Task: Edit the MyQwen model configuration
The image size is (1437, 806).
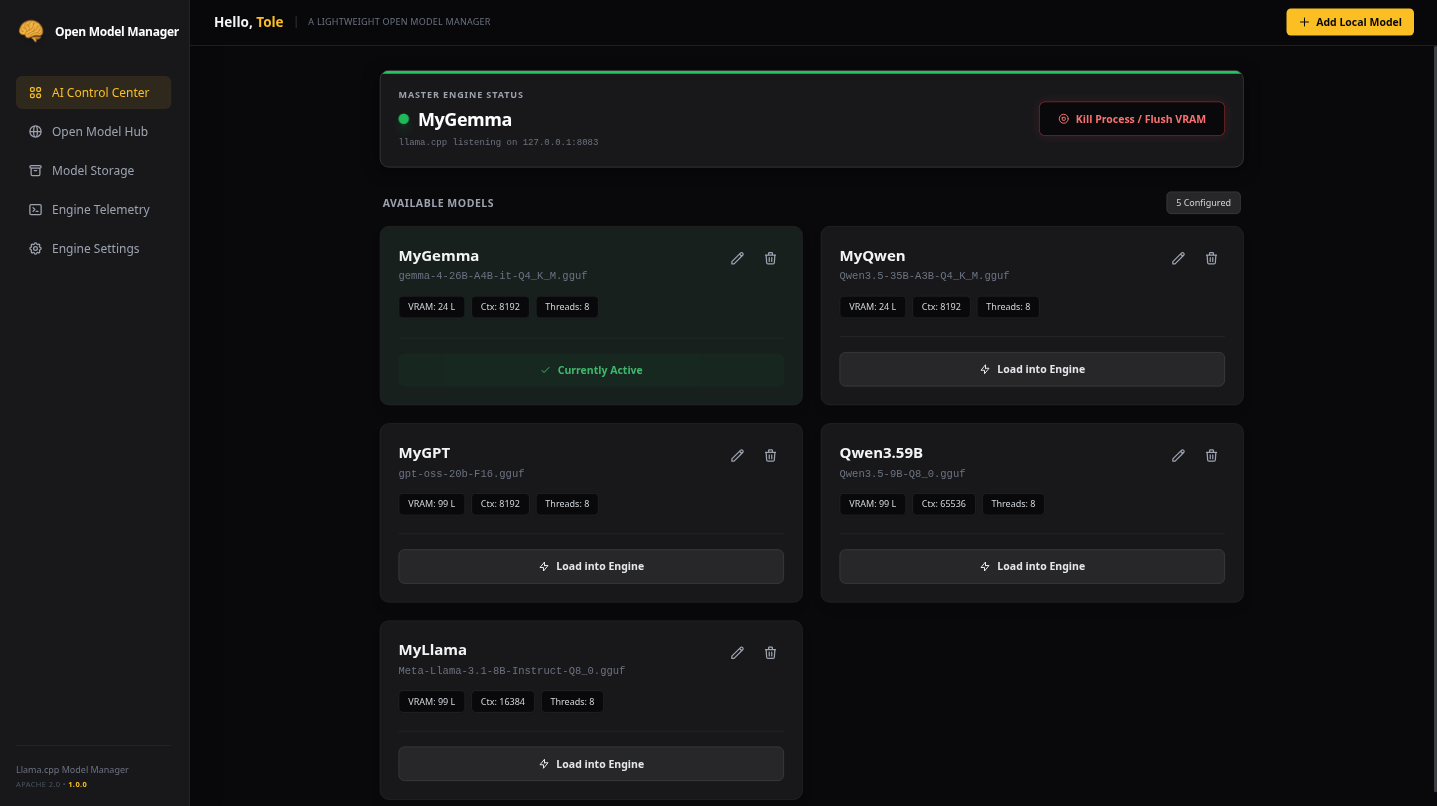Action: click(1178, 258)
